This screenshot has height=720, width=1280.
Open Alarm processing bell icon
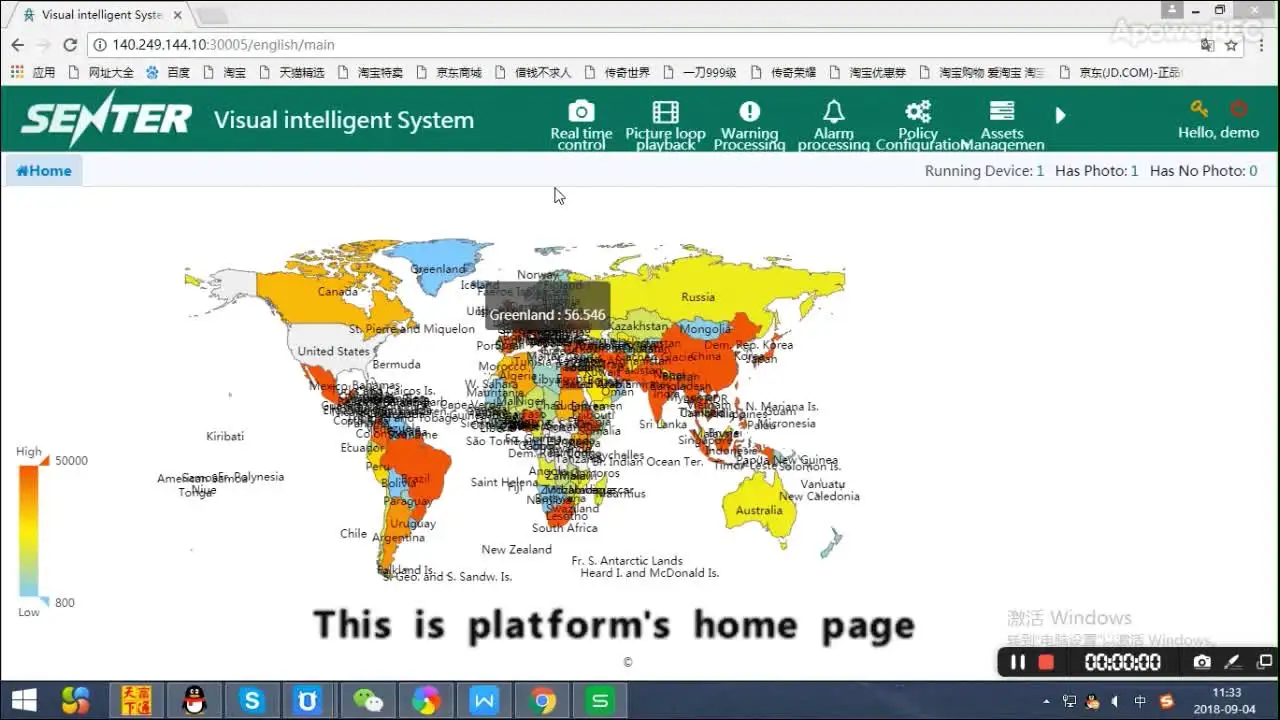(x=833, y=111)
